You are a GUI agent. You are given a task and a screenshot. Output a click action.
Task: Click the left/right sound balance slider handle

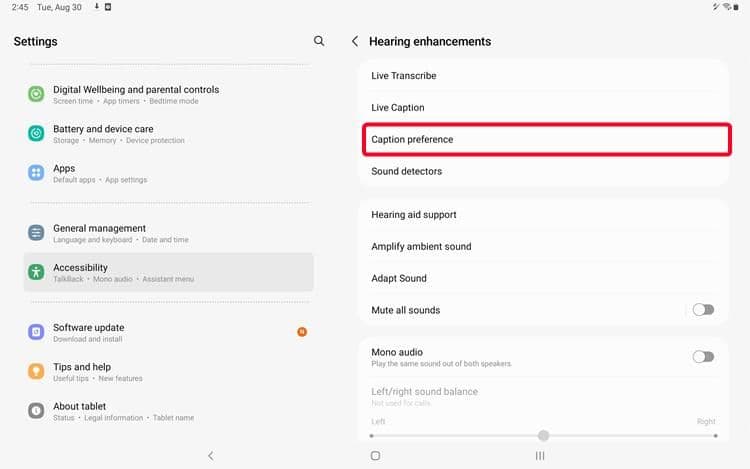click(543, 435)
